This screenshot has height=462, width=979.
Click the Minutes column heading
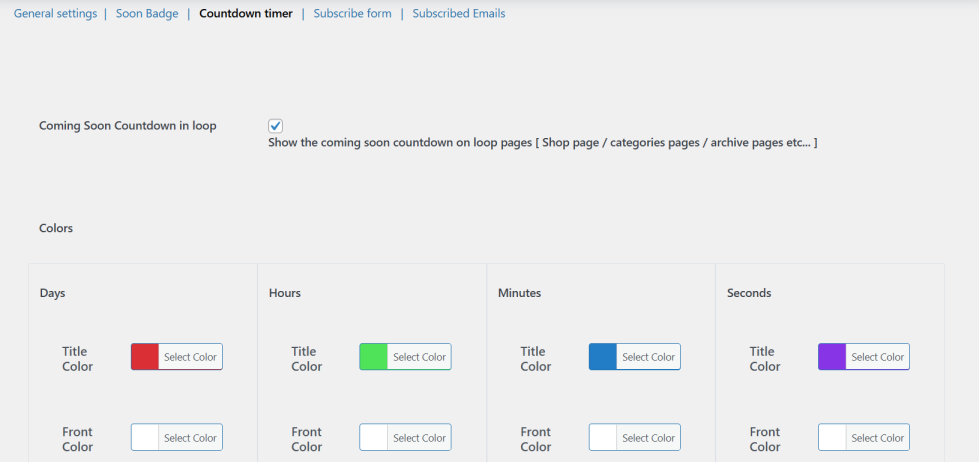[519, 293]
